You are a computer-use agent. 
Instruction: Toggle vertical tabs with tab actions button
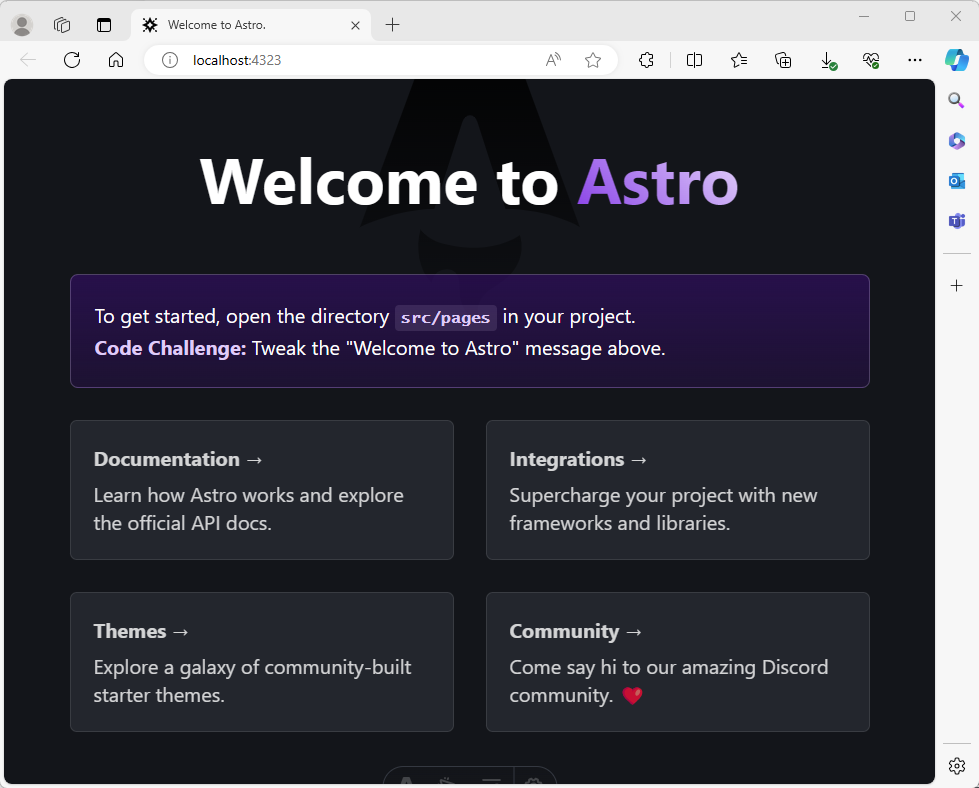[104, 25]
